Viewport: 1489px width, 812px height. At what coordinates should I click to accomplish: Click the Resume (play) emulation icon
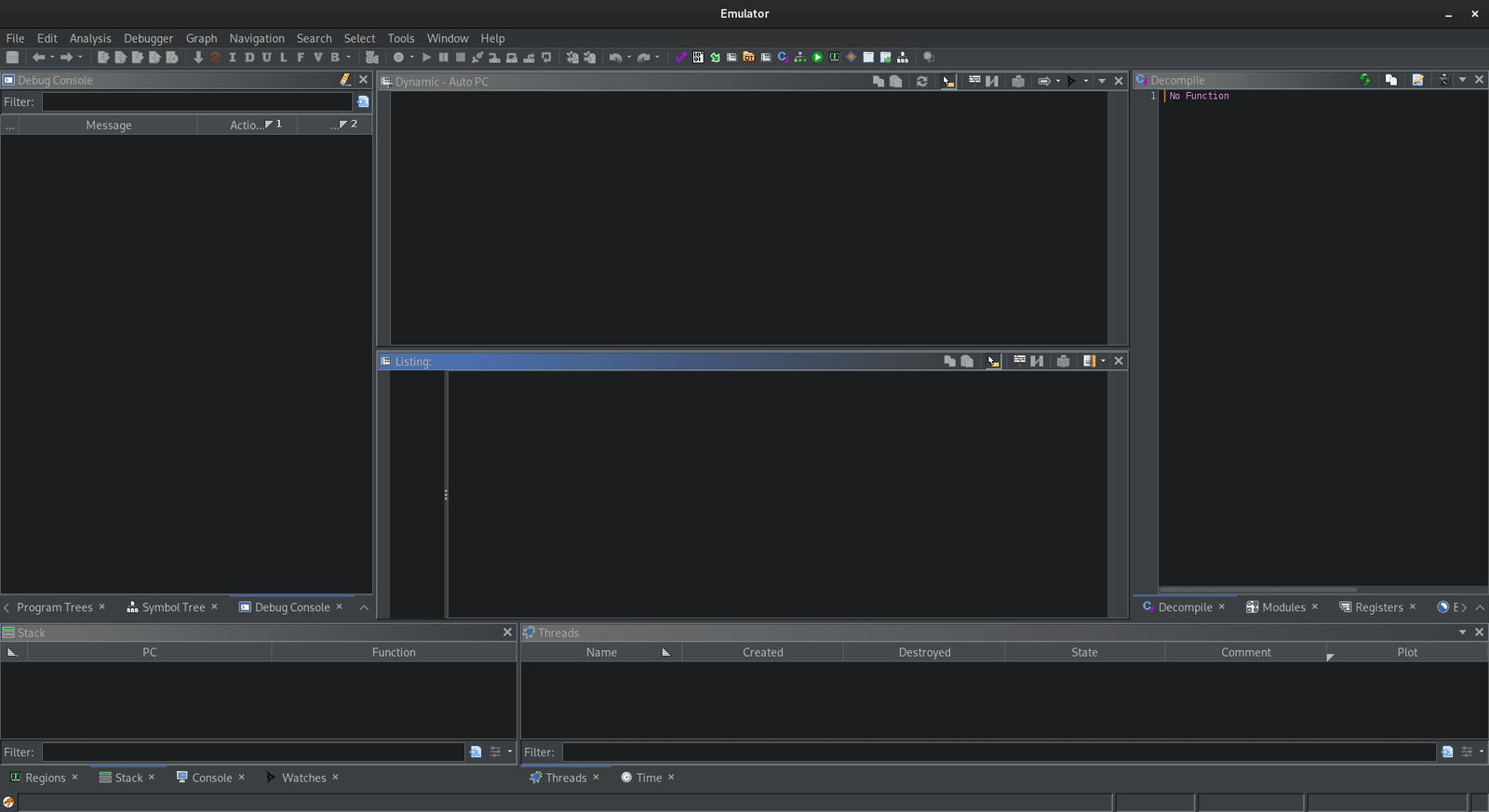tap(426, 58)
